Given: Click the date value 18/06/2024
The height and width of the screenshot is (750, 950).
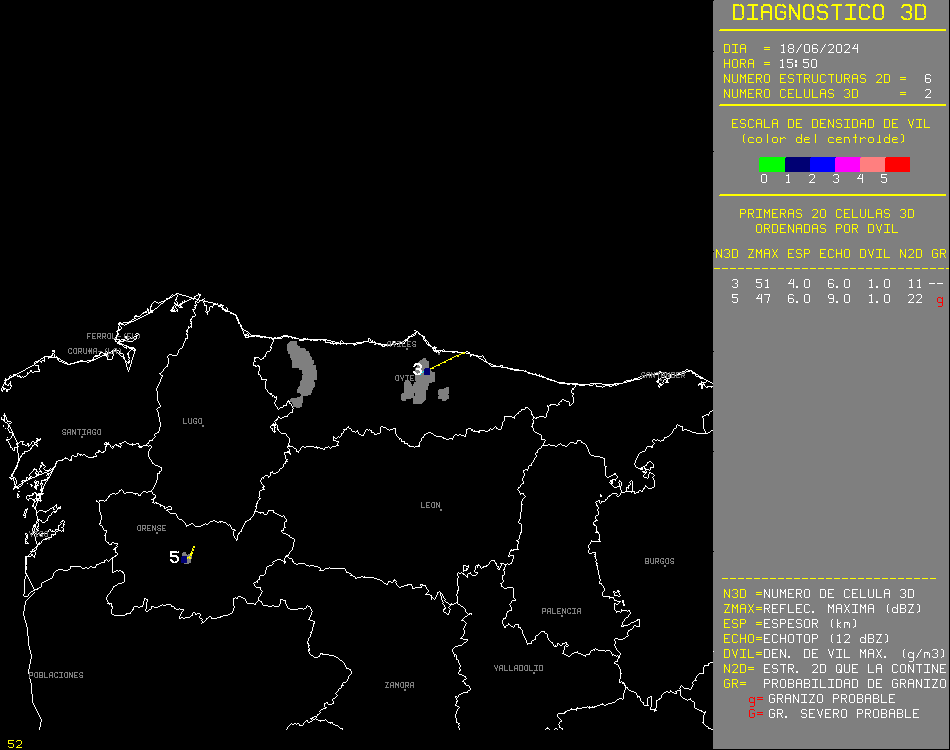Looking at the screenshot, I should coord(818,49).
